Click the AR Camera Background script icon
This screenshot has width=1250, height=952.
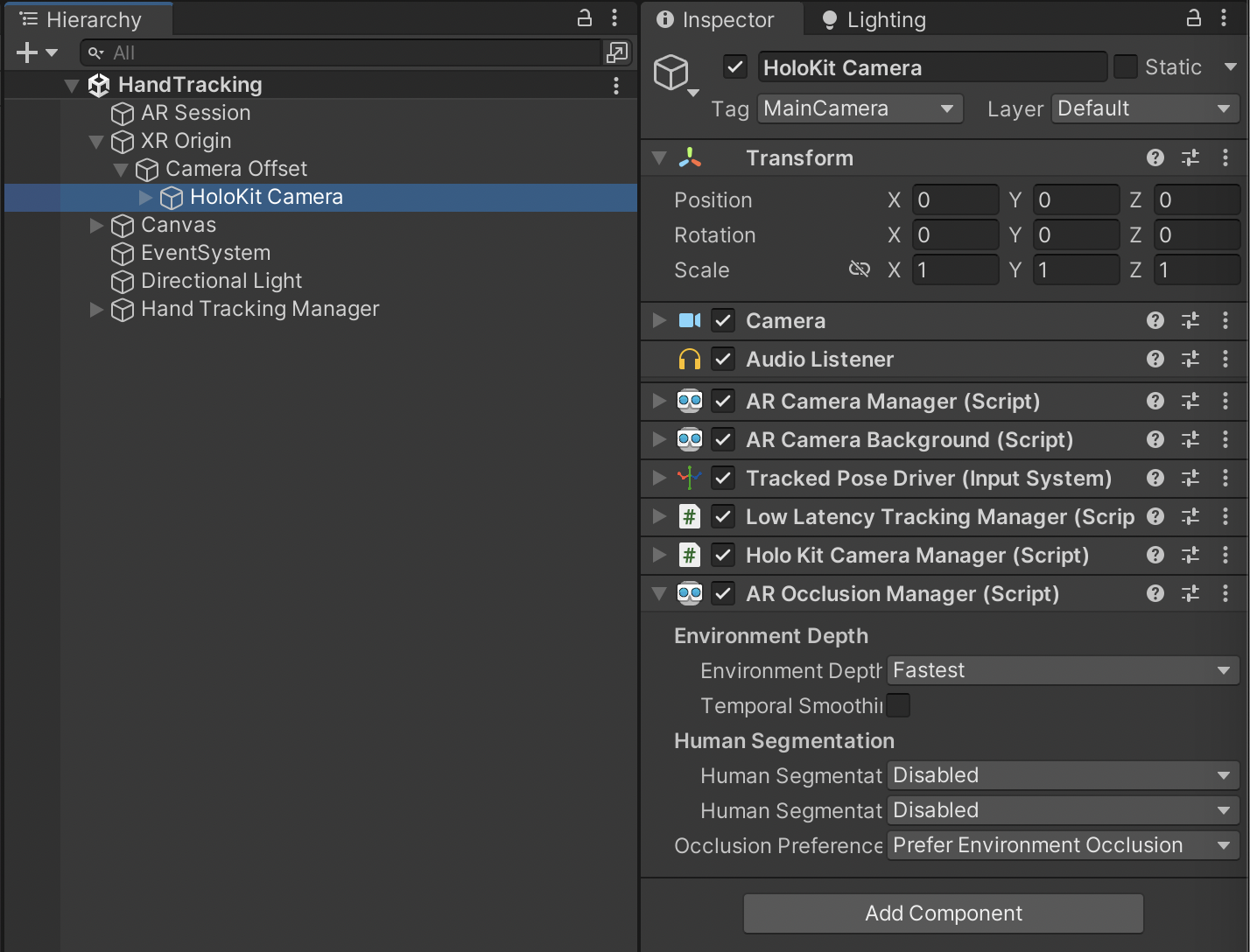click(691, 439)
